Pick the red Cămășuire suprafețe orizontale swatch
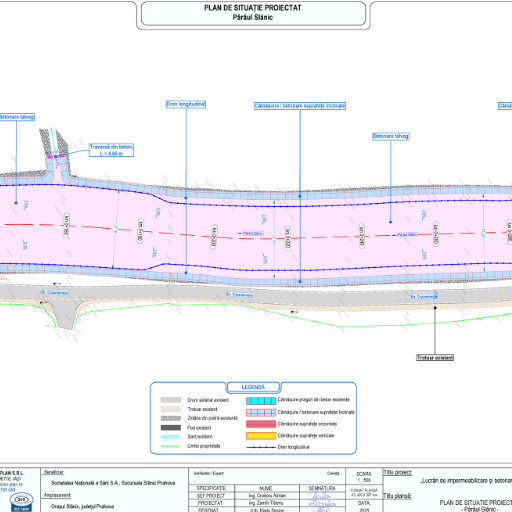The image size is (512, 512). pyautogui.click(x=261, y=424)
